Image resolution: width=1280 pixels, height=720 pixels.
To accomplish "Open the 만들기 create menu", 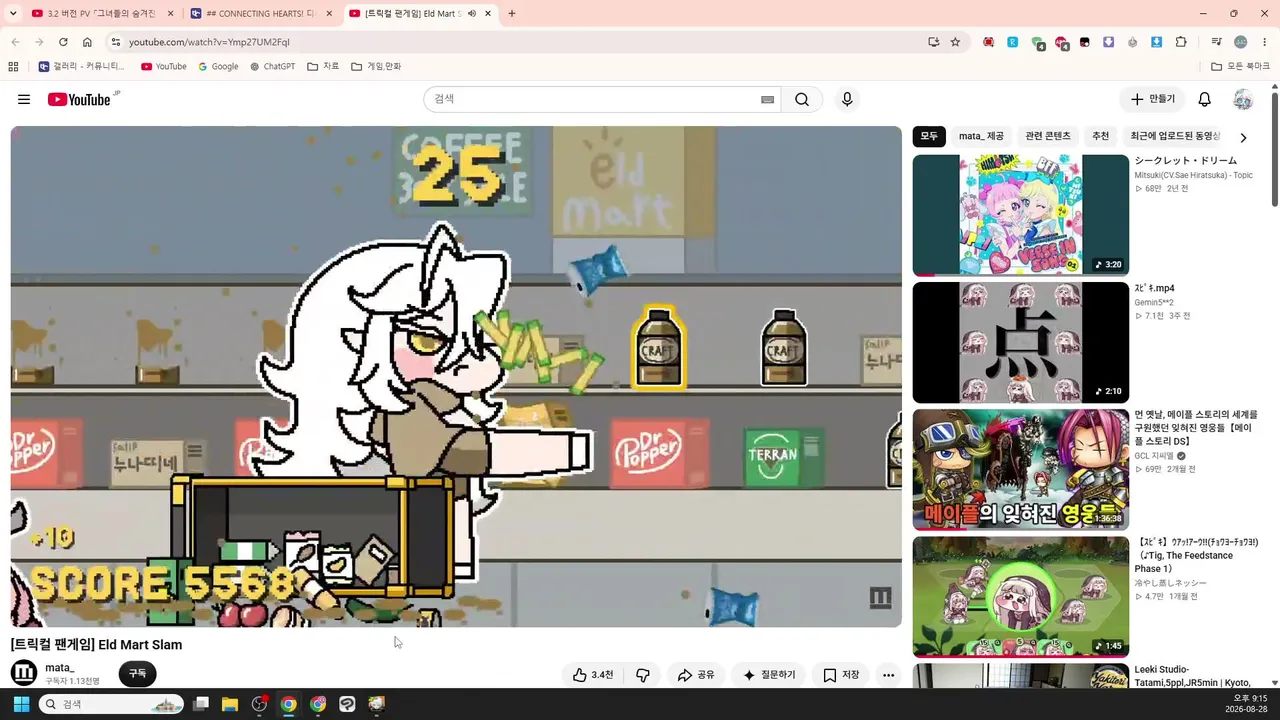I will point(1153,99).
